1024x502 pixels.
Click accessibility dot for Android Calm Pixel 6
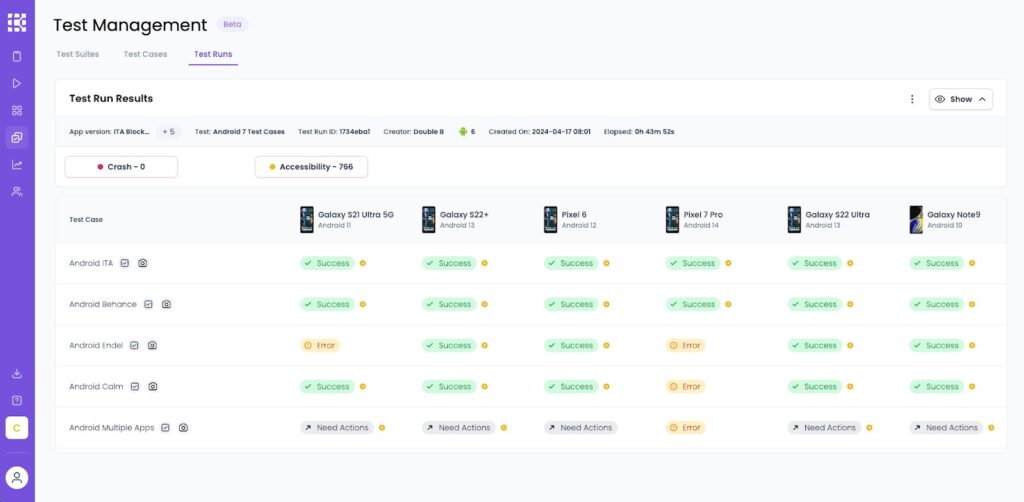(606, 386)
